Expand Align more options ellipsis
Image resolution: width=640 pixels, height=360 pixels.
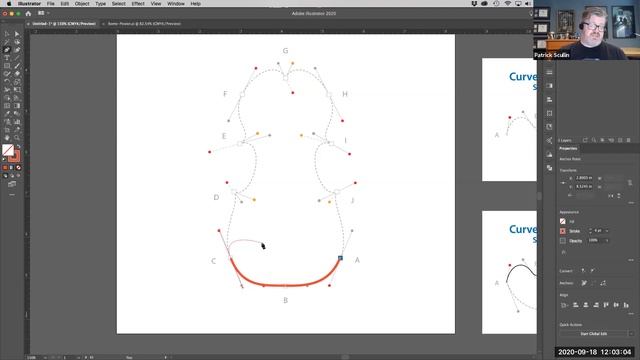631,314
